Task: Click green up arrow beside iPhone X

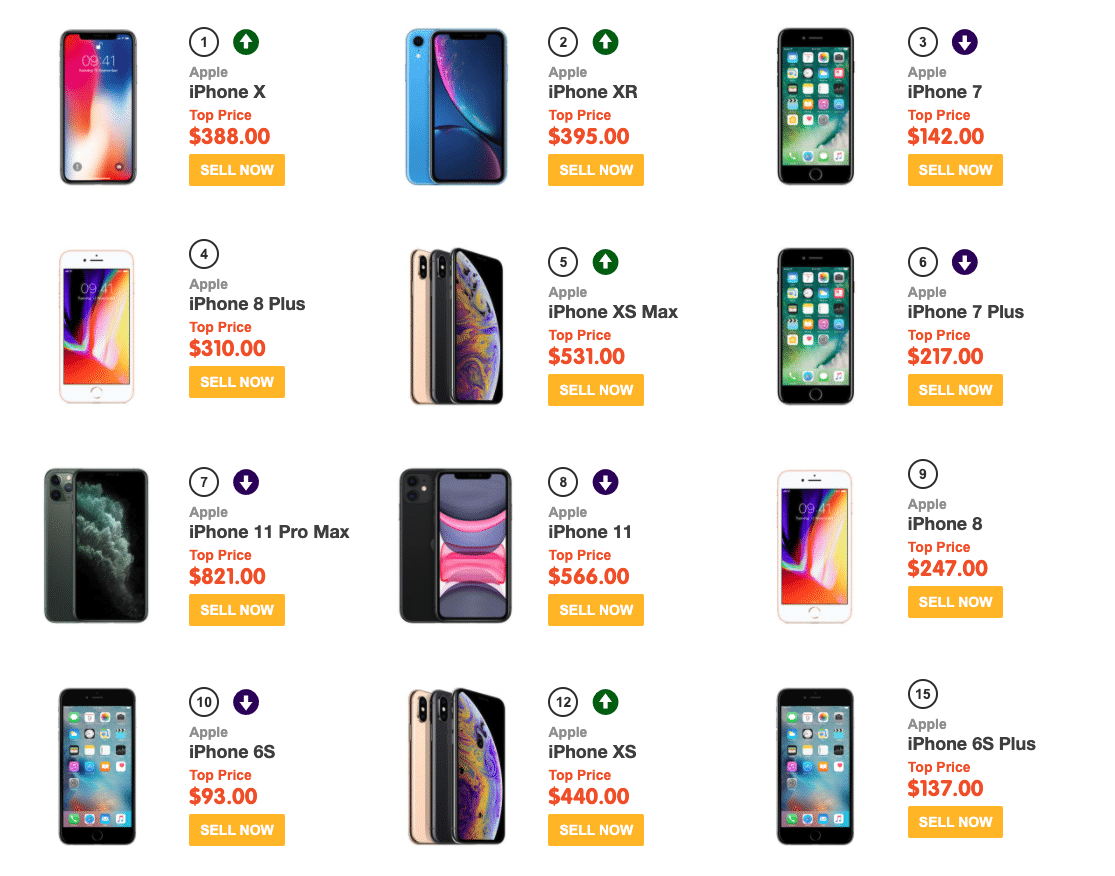Action: click(246, 42)
